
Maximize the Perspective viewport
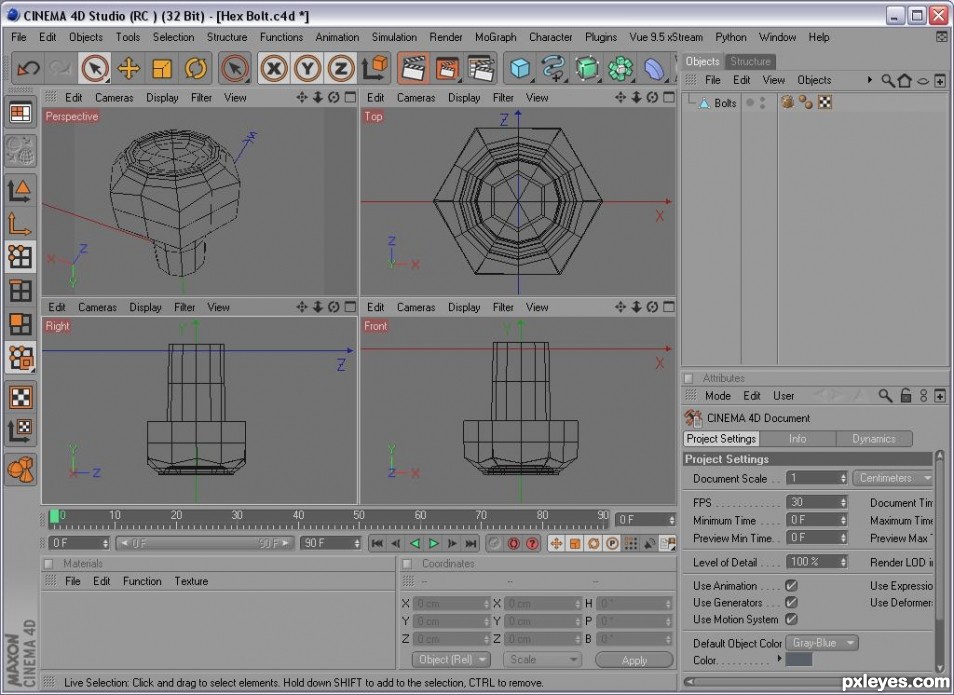[x=350, y=97]
